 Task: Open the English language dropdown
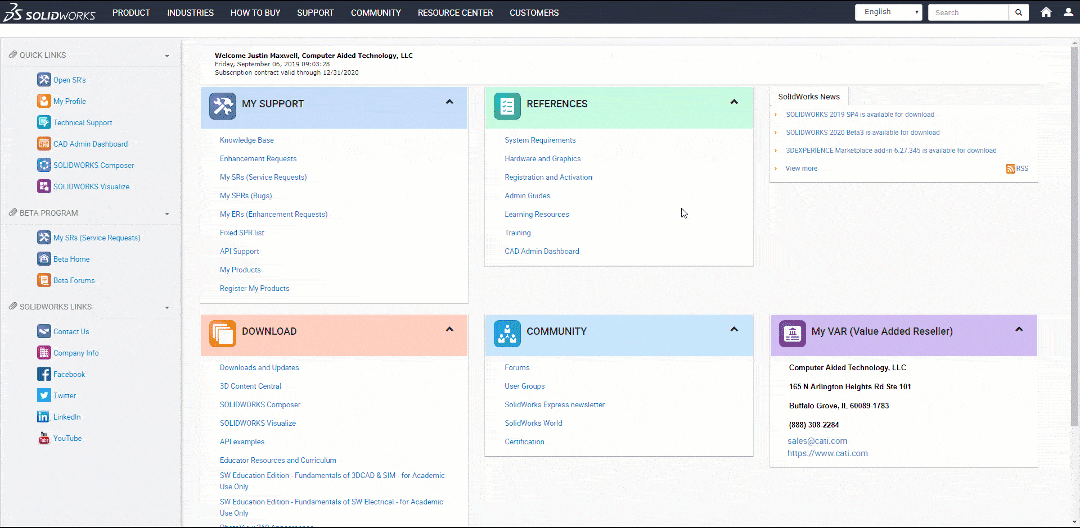889,13
